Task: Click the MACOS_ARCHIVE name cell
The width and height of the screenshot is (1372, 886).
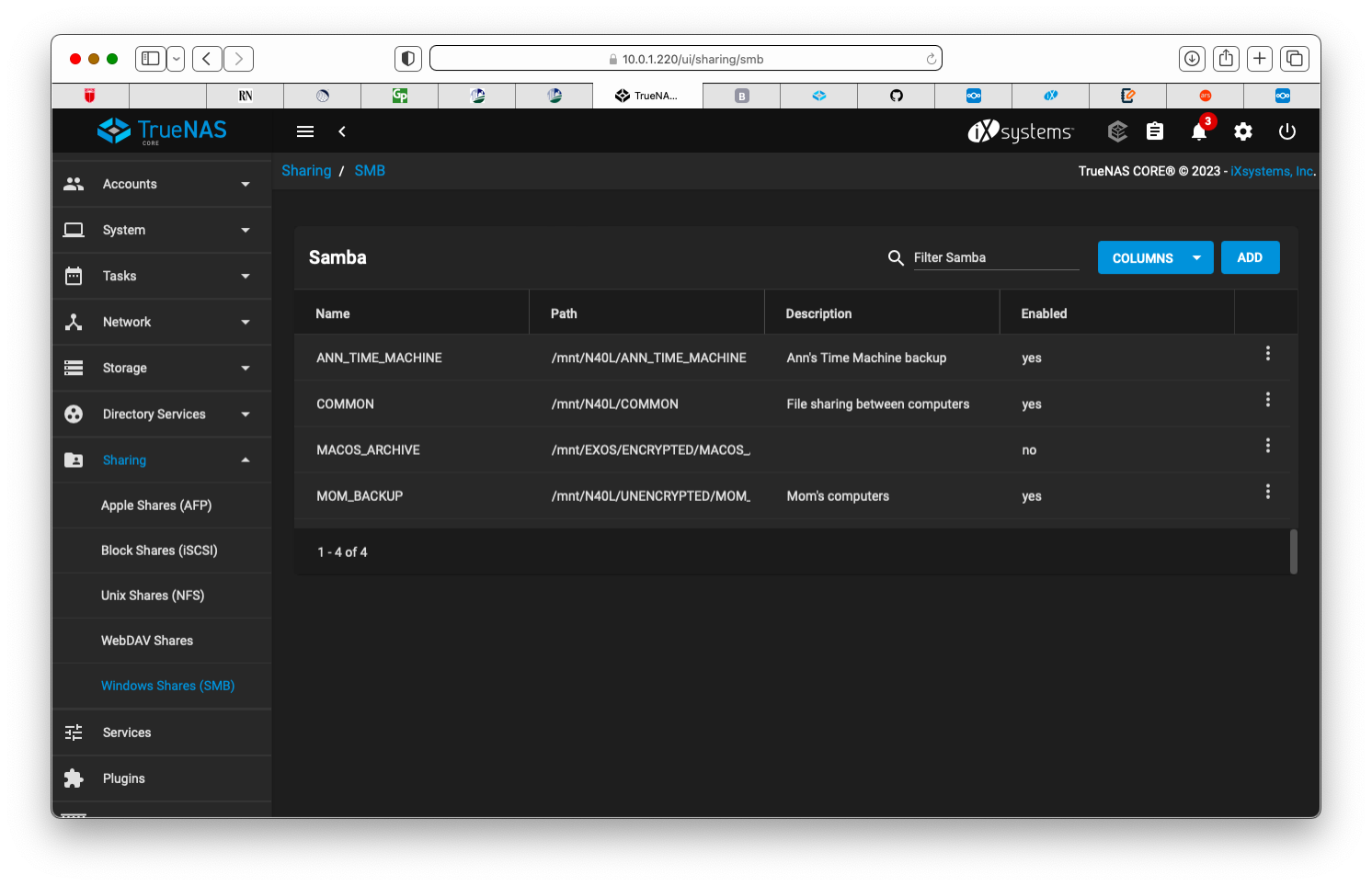Action: click(368, 450)
